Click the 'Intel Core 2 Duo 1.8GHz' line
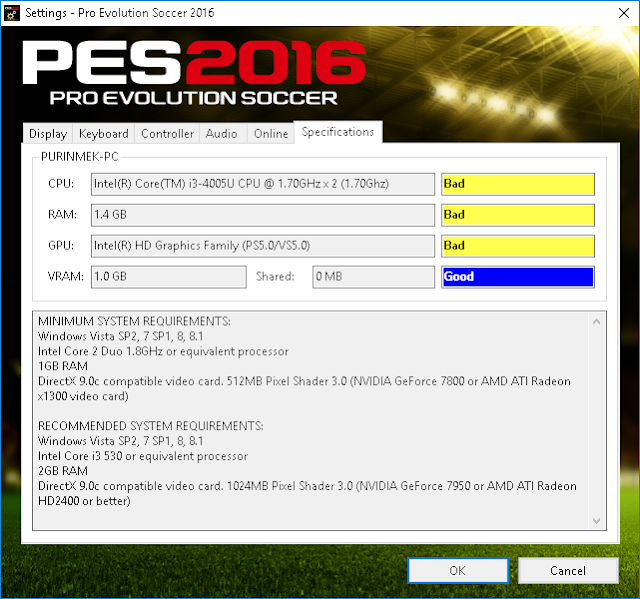The image size is (640, 599). point(163,351)
